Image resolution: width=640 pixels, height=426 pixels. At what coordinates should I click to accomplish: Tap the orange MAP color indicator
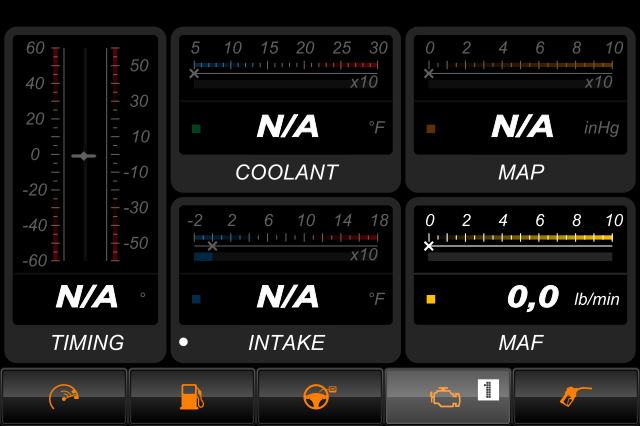[431, 129]
